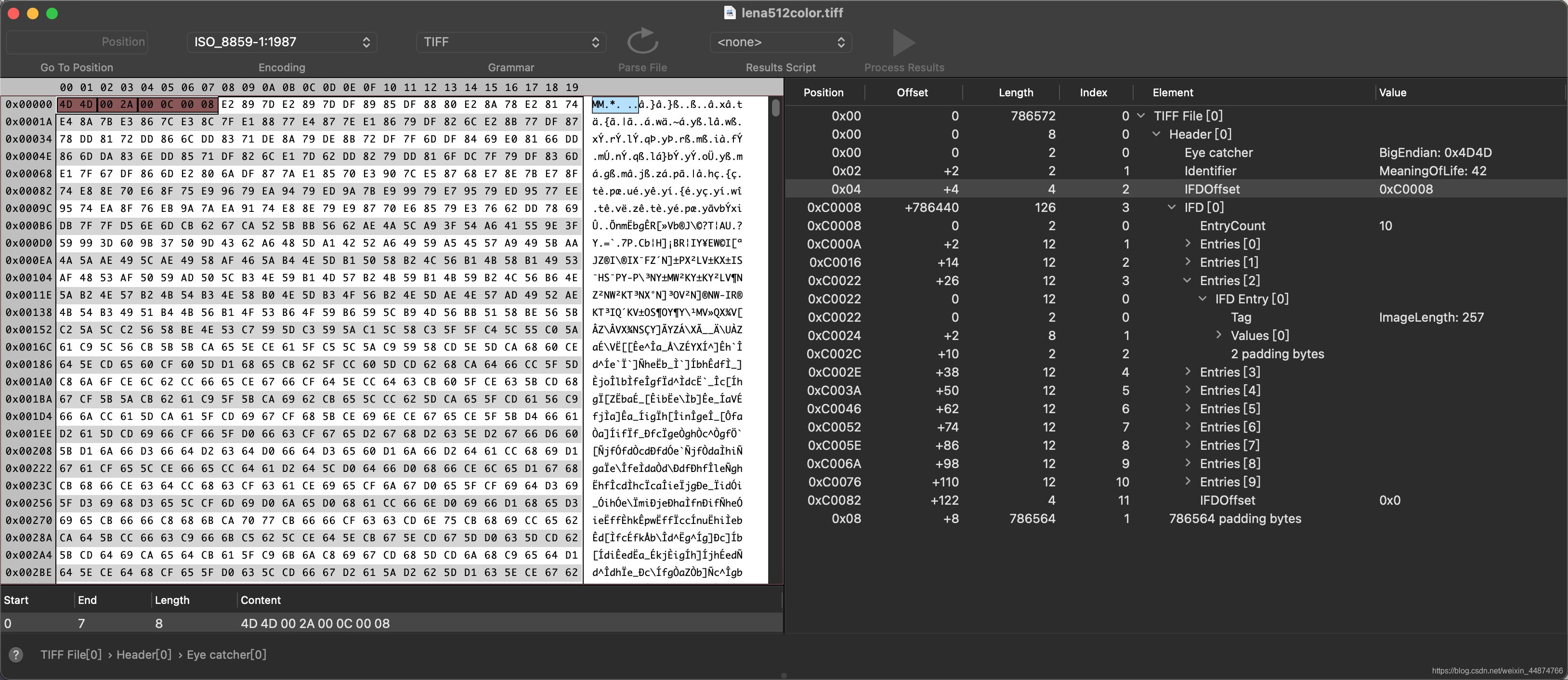
Task: Select the IFDOffset 0xC0008 row
Action: coord(1211,189)
